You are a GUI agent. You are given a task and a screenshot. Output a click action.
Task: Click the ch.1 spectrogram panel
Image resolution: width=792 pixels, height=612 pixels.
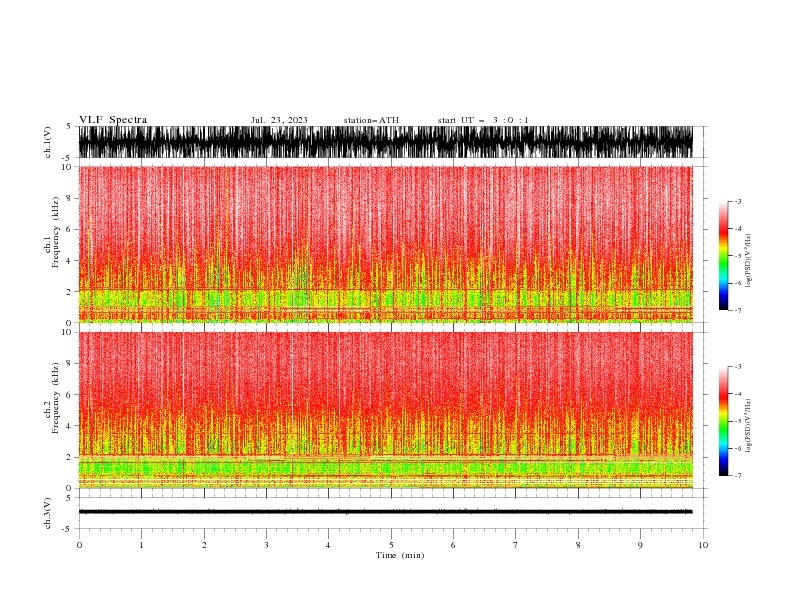[385, 244]
